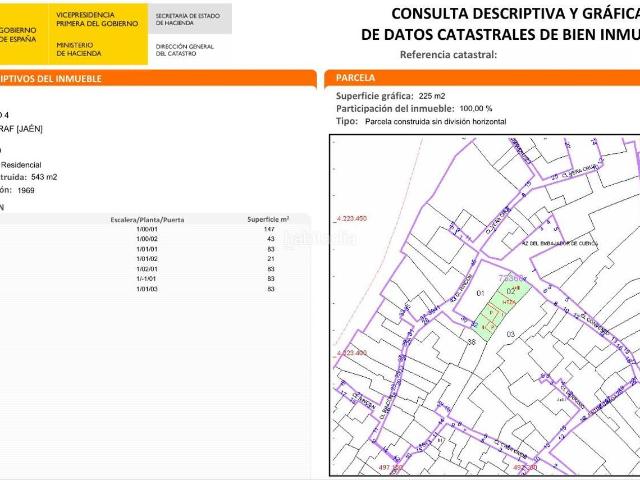Select the '225 m2' parcel surface value
Screen dimensions: 640x480
click(432, 96)
